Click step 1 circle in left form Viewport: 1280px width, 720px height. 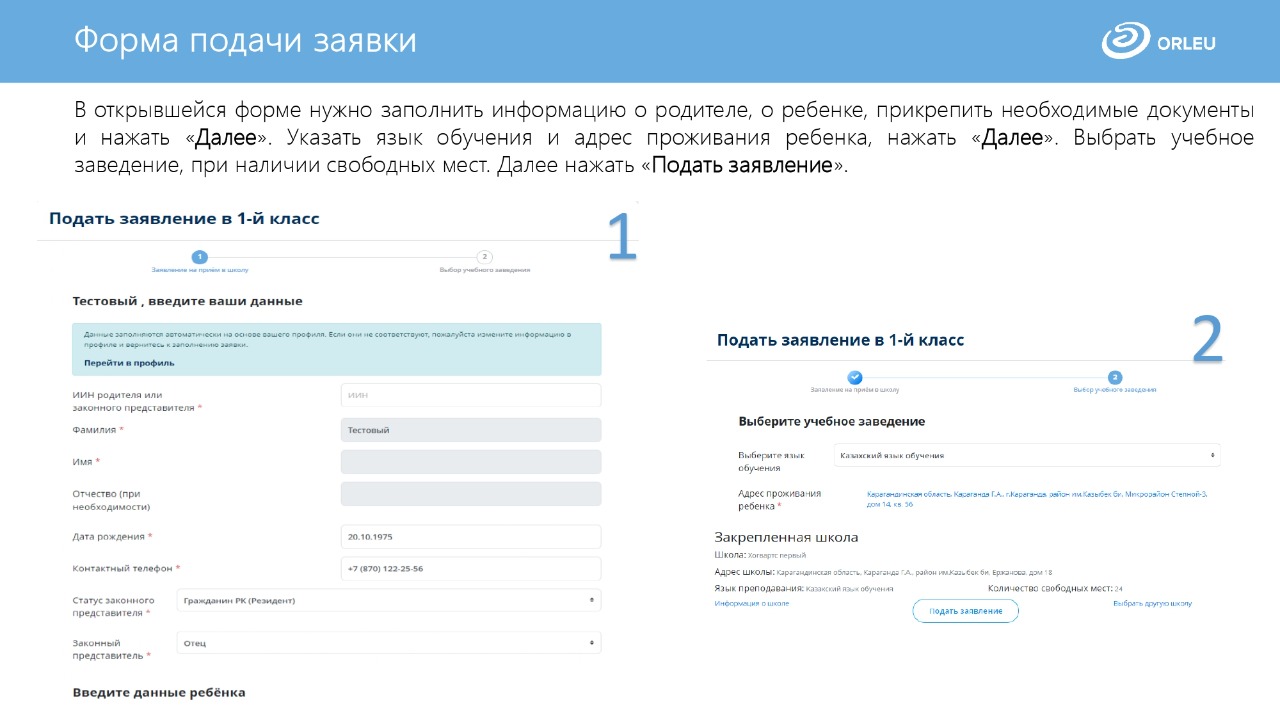click(199, 257)
